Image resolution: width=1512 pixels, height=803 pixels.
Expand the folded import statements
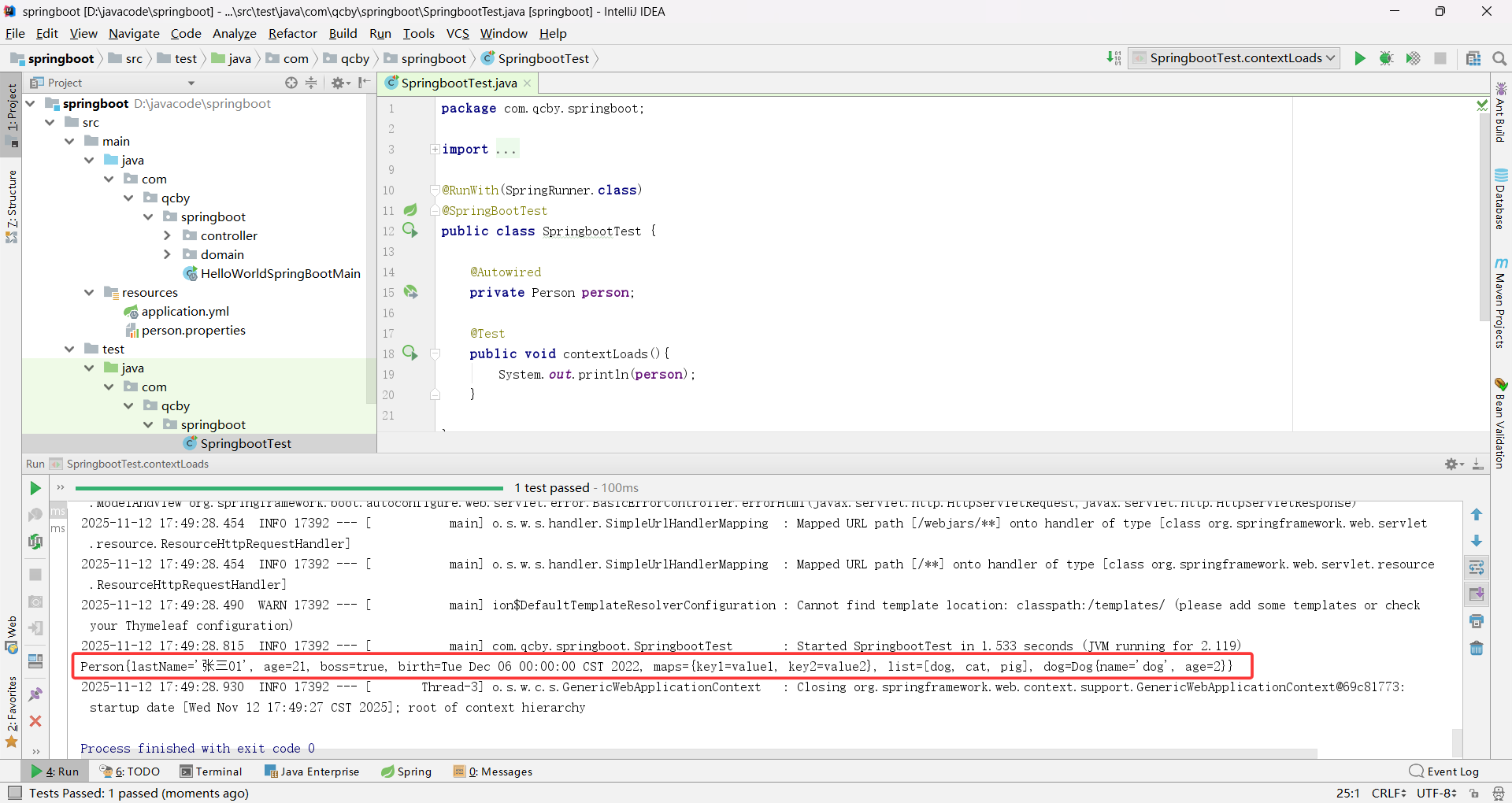click(435, 149)
